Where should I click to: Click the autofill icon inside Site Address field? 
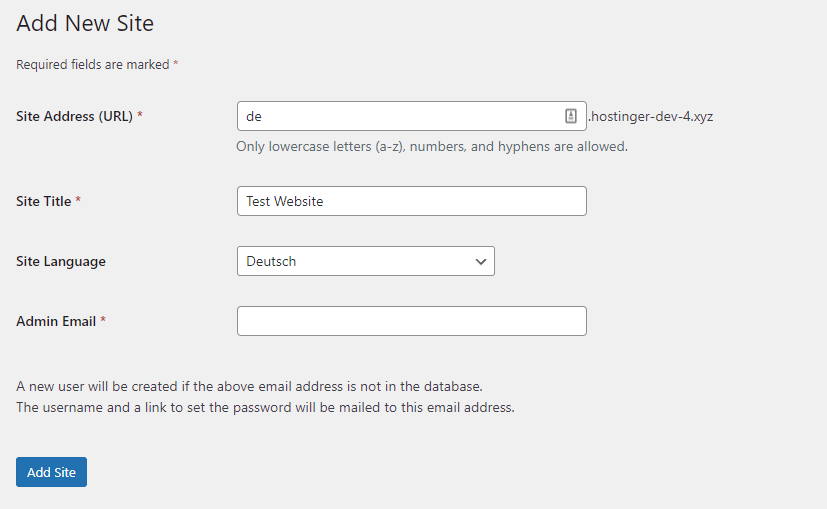[571, 116]
